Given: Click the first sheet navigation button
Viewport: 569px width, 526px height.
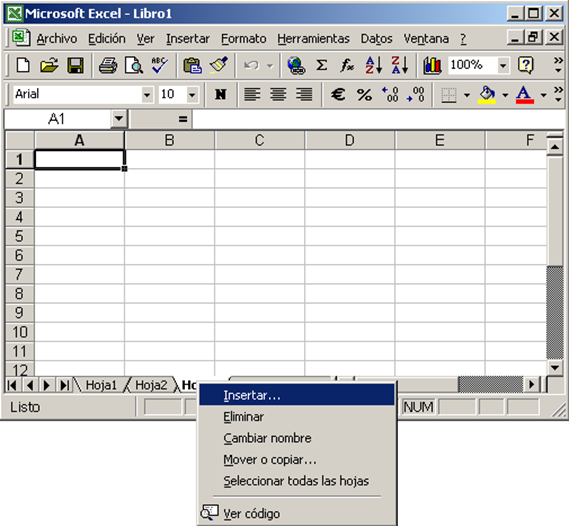Looking at the screenshot, I should 13,385.
